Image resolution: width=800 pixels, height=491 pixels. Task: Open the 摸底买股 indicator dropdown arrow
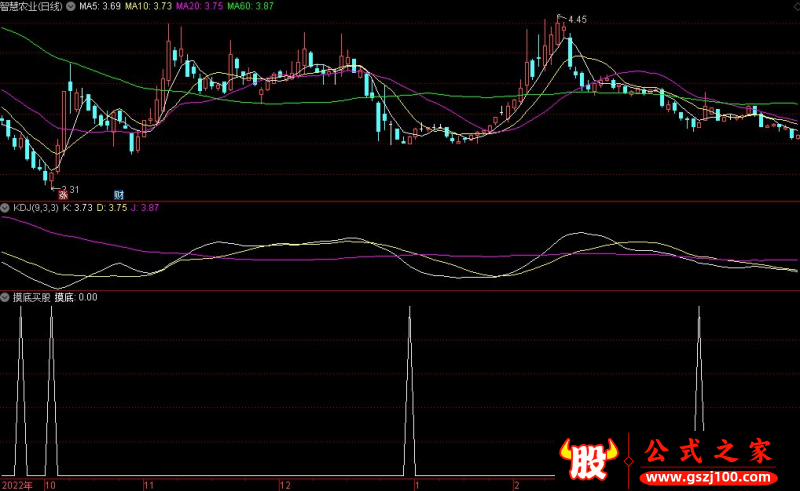6,298
